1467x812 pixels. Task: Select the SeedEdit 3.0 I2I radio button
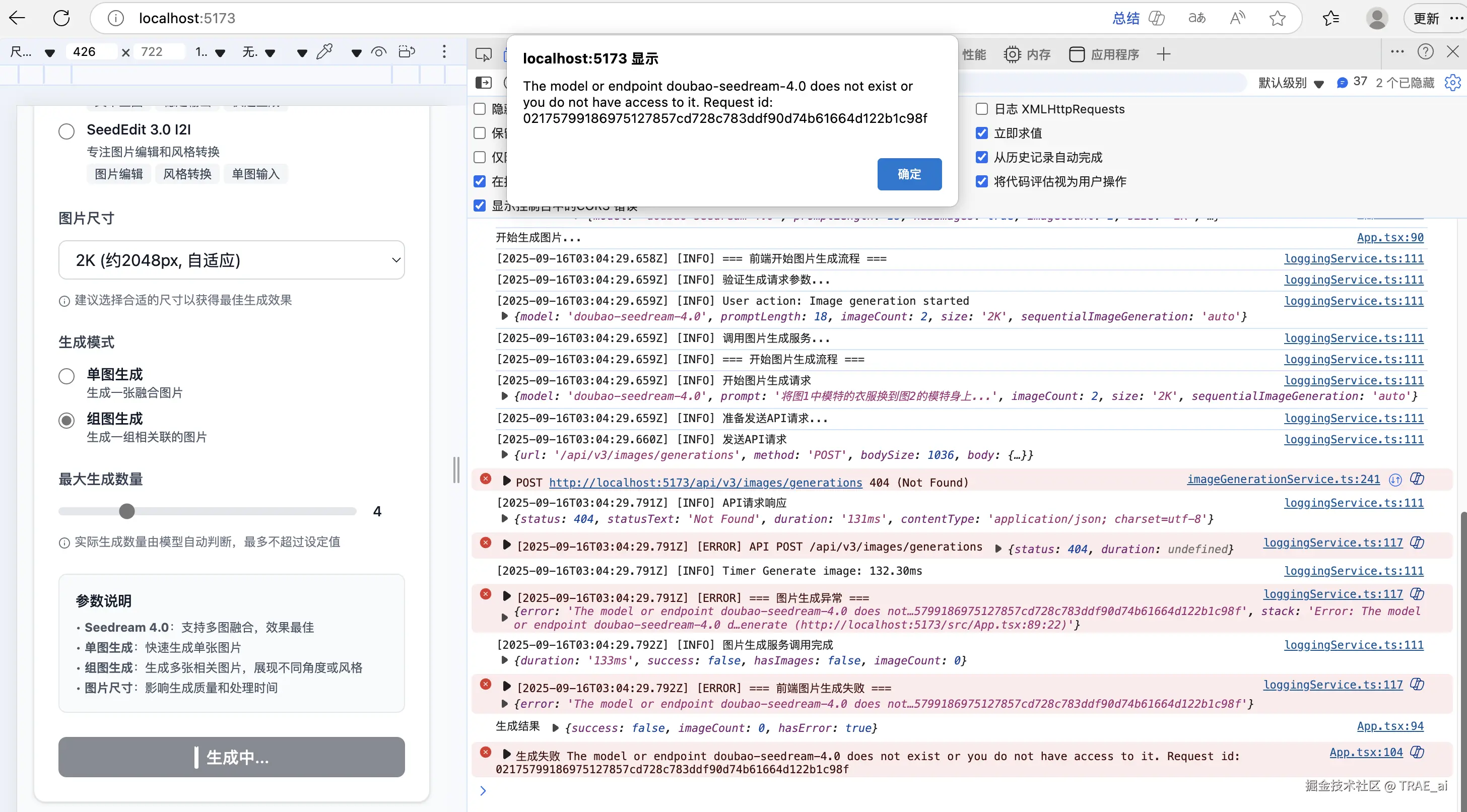[66, 131]
